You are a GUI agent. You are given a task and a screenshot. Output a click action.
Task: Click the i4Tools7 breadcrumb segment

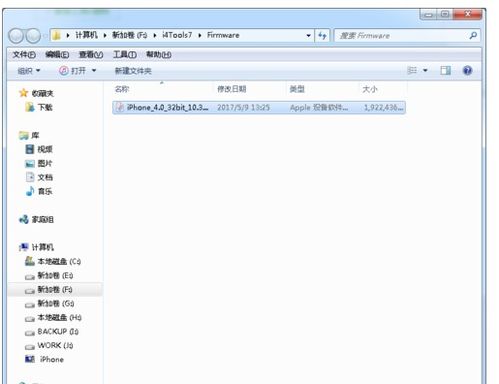pos(177,35)
